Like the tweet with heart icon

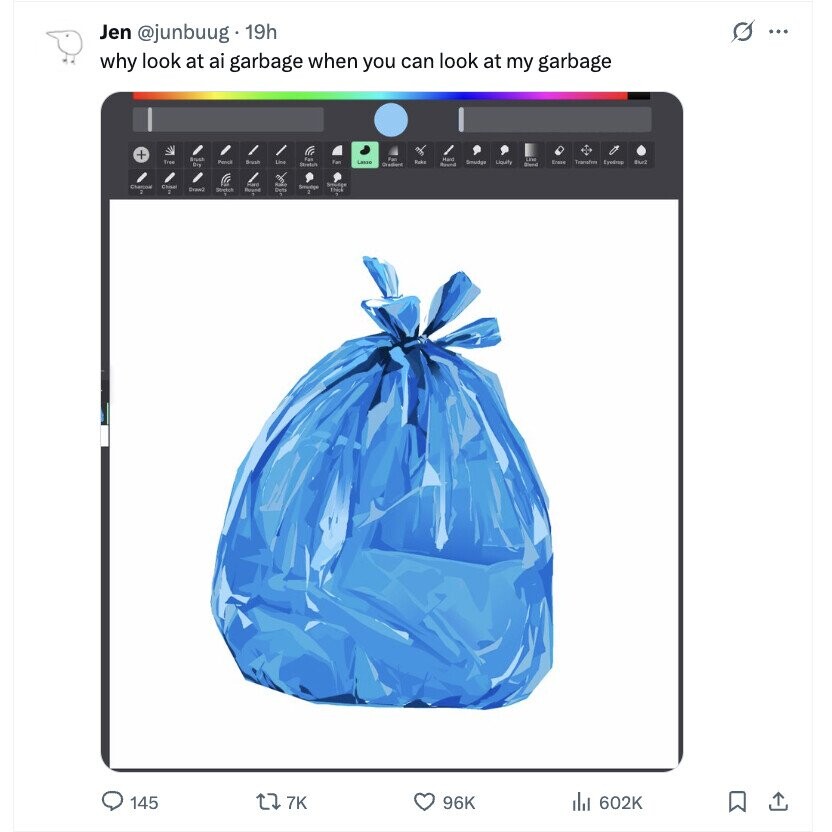click(x=426, y=802)
